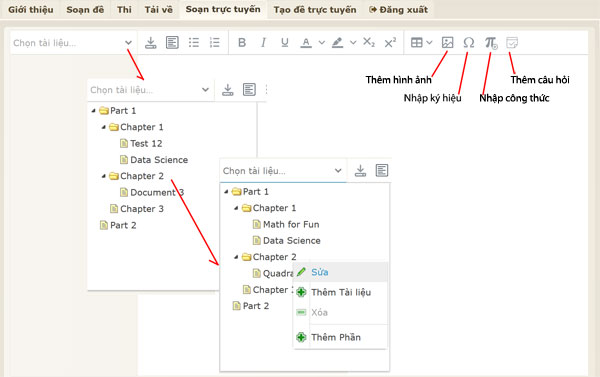Open the table options dropdown arrow
Image resolution: width=600 pixels, height=377 pixels.
(429, 42)
